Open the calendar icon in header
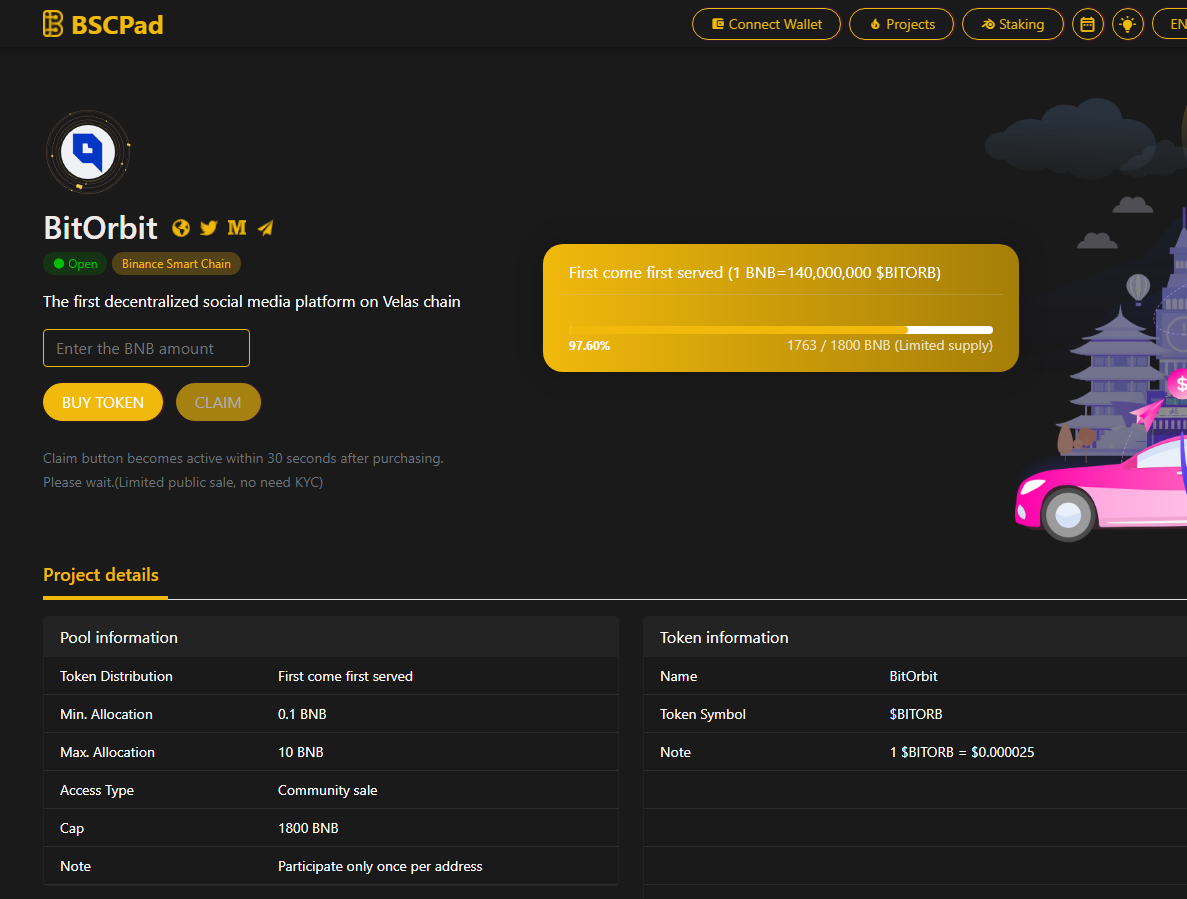This screenshot has height=899, width=1187. click(1088, 24)
